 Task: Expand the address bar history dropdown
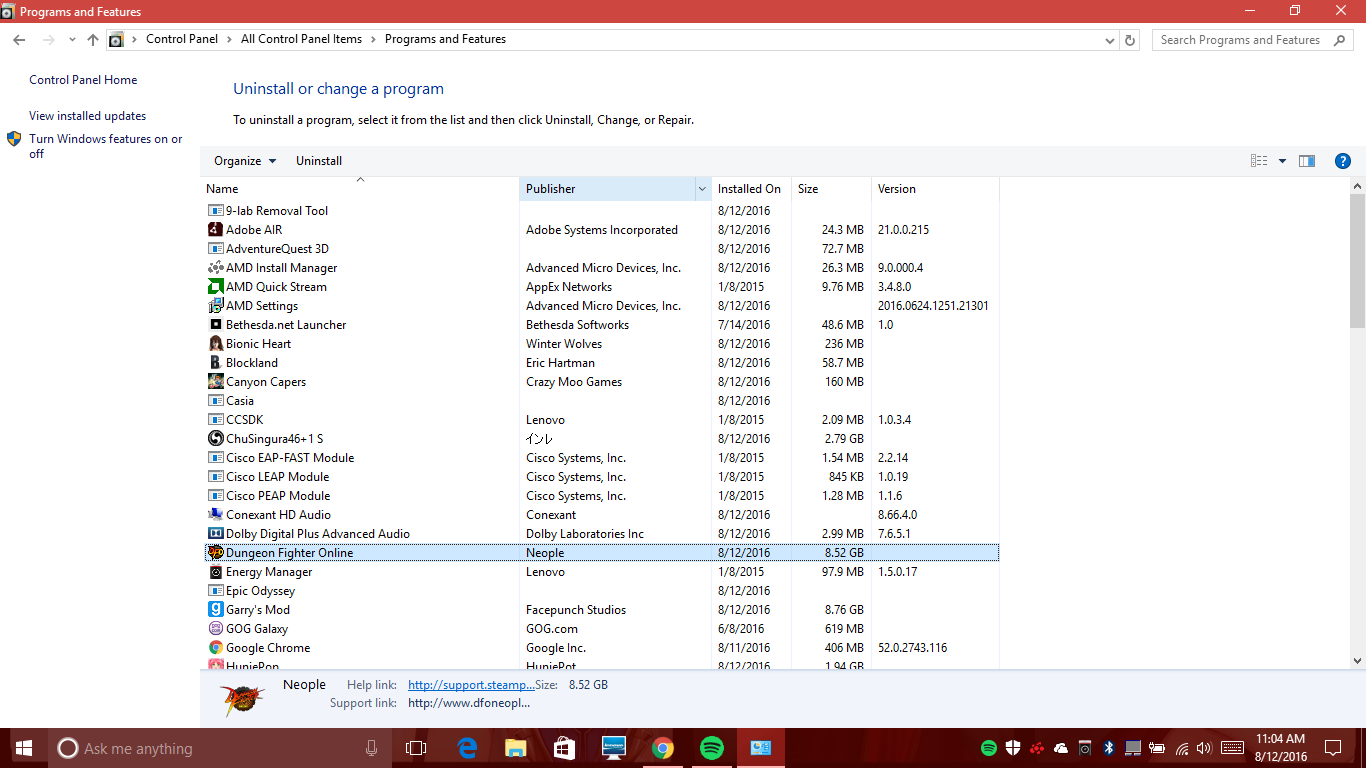(x=1110, y=40)
